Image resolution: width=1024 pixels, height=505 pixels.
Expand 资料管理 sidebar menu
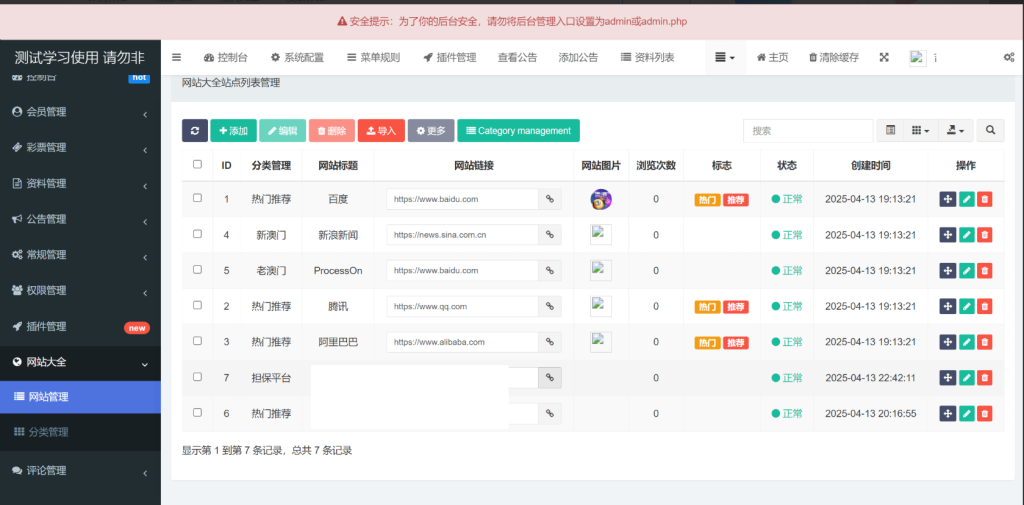tap(80, 184)
